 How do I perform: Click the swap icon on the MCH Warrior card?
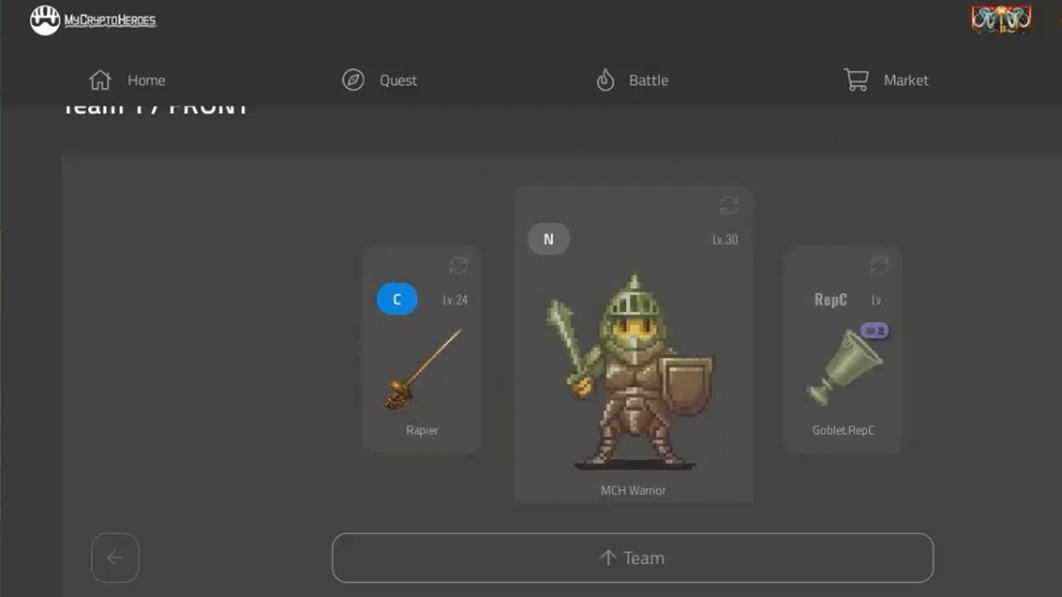tap(729, 205)
